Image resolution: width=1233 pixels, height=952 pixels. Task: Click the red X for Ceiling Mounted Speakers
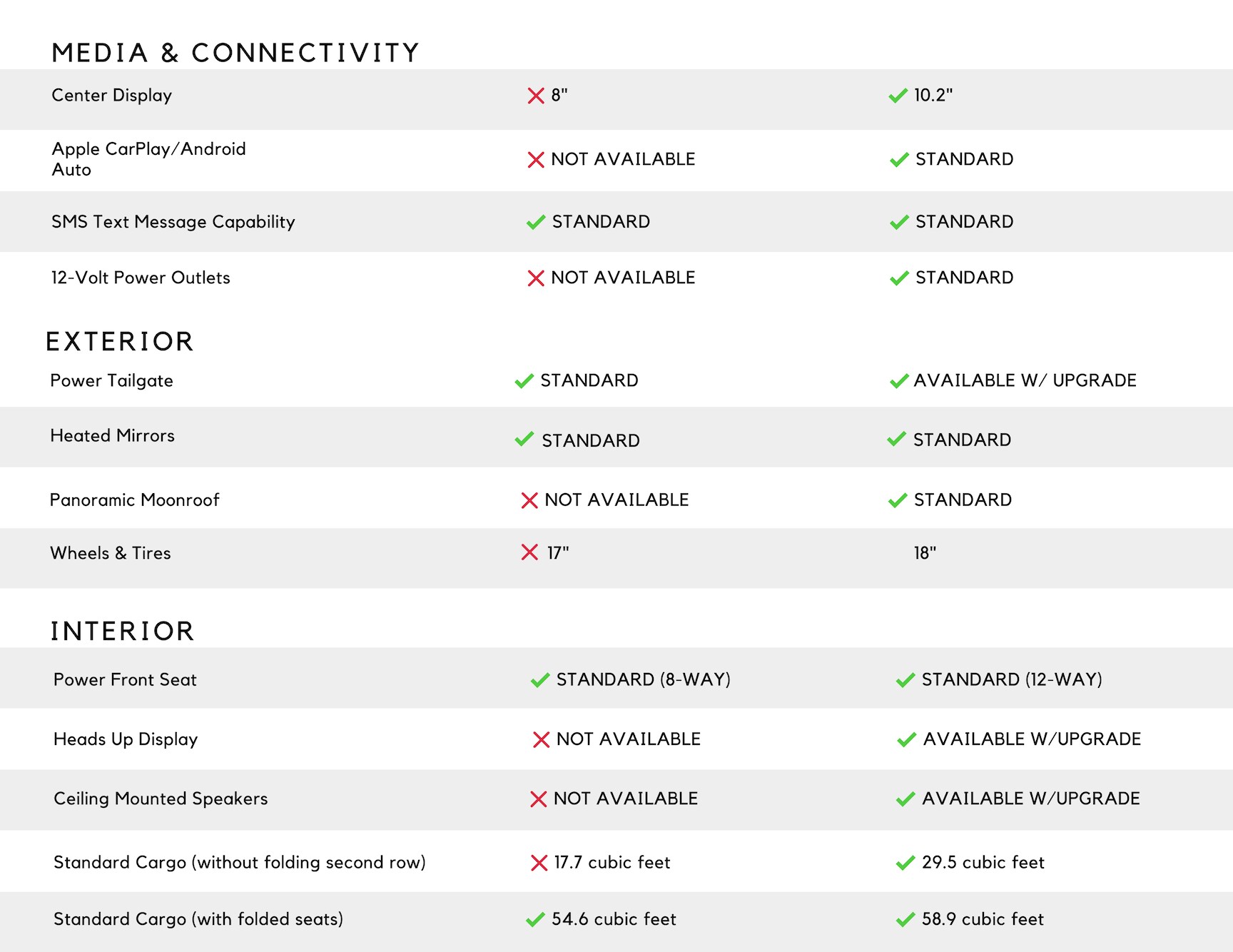(x=539, y=799)
